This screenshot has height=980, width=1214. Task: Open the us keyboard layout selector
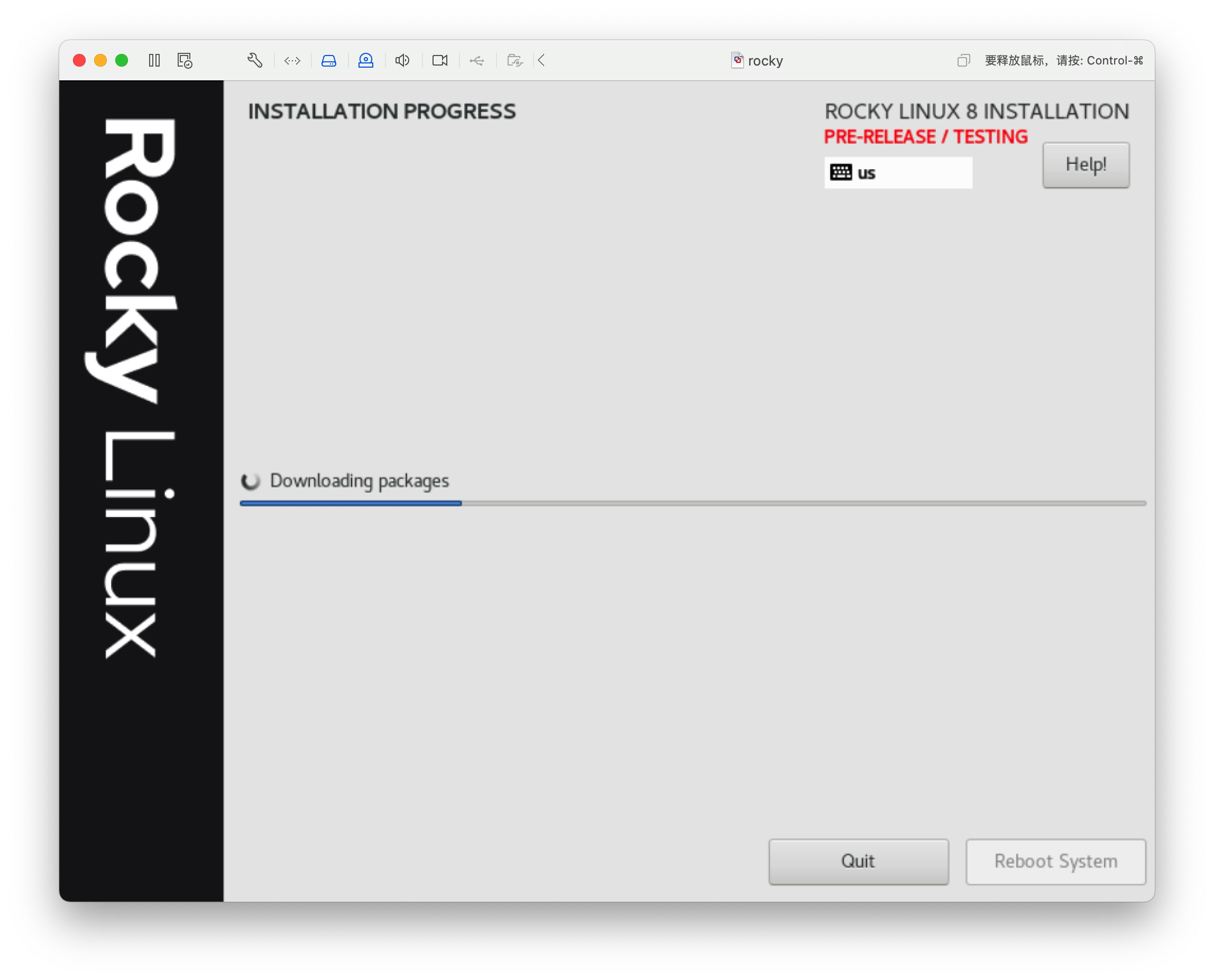pos(897,173)
